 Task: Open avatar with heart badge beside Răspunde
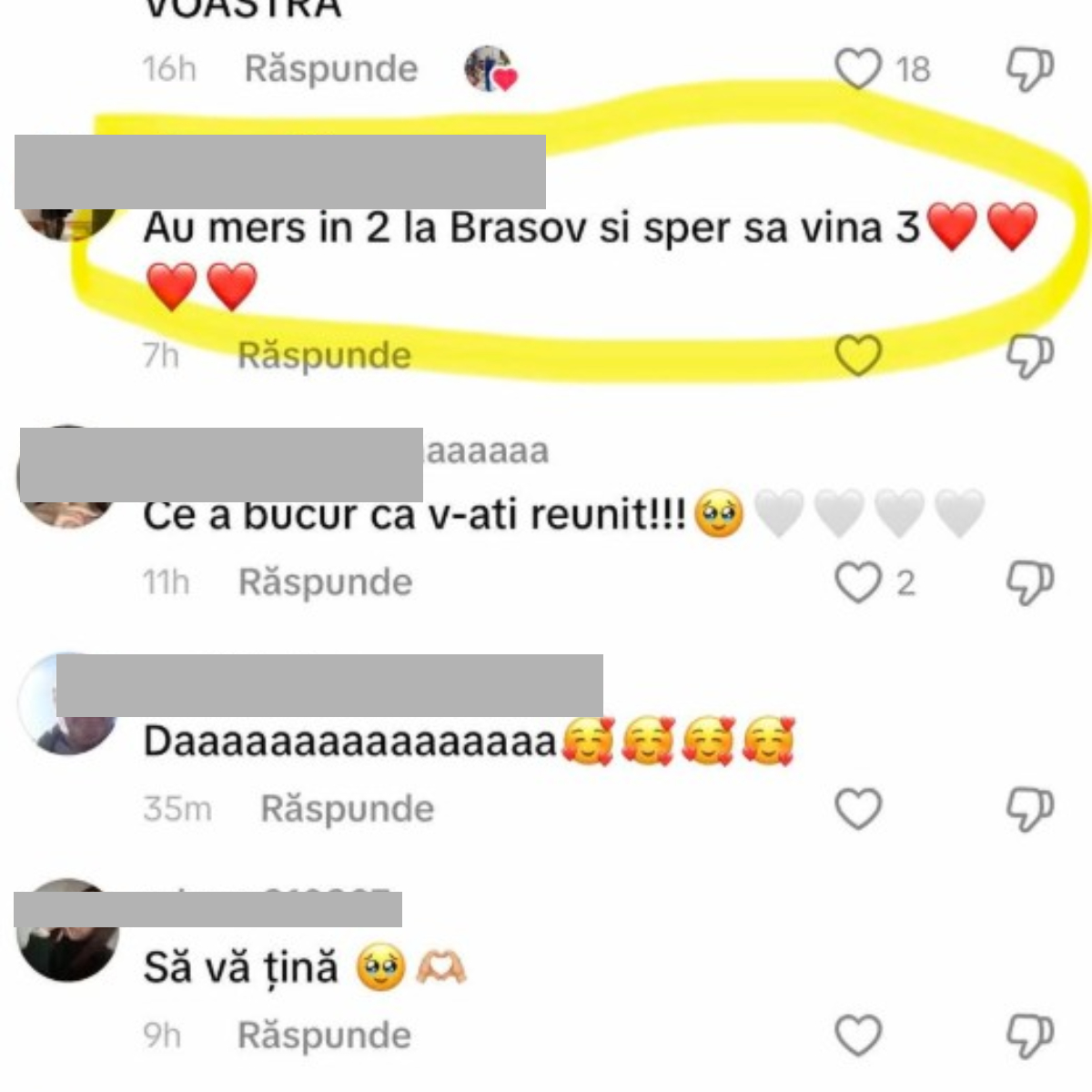[x=490, y=69]
